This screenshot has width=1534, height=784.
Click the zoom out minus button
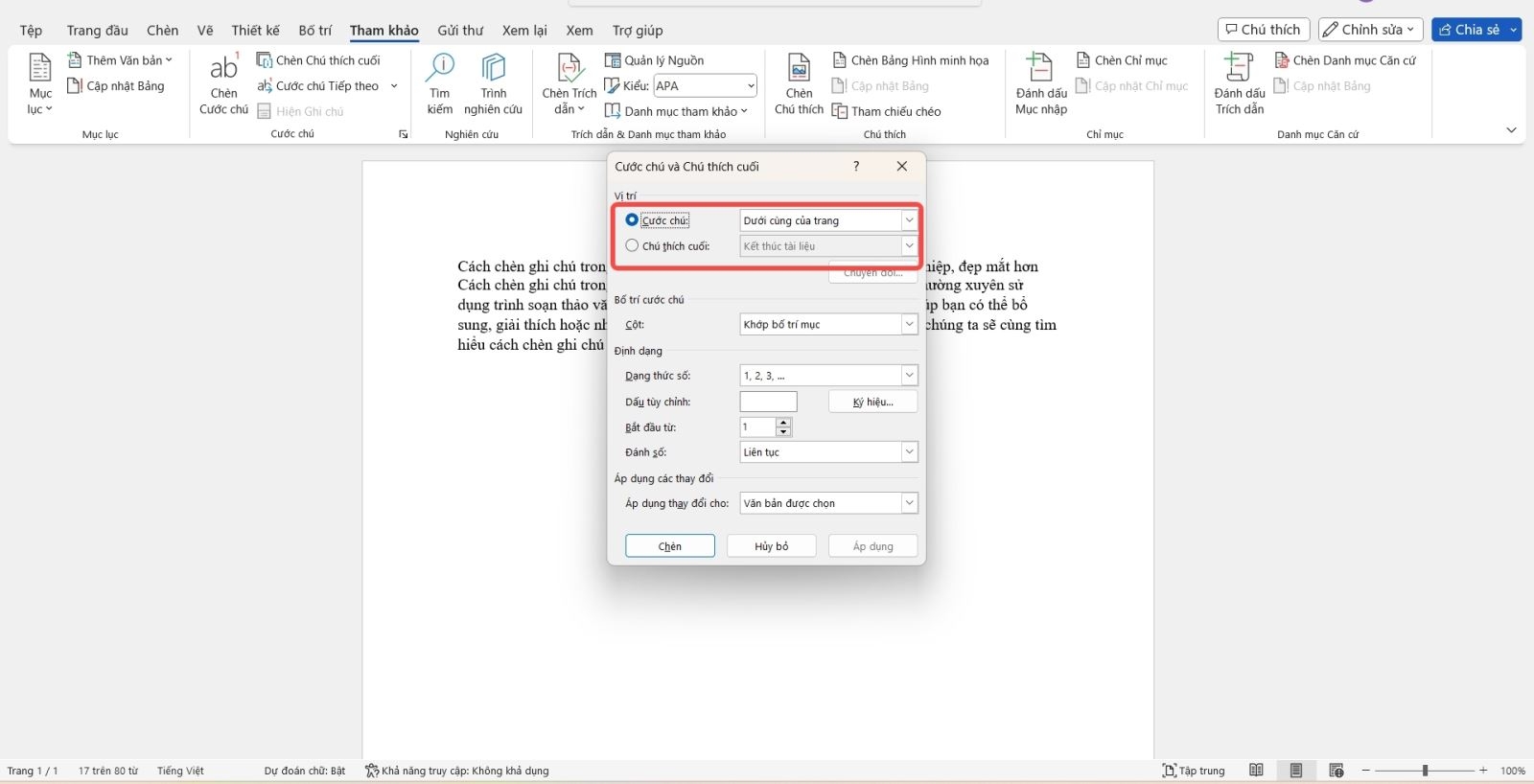click(x=1366, y=771)
